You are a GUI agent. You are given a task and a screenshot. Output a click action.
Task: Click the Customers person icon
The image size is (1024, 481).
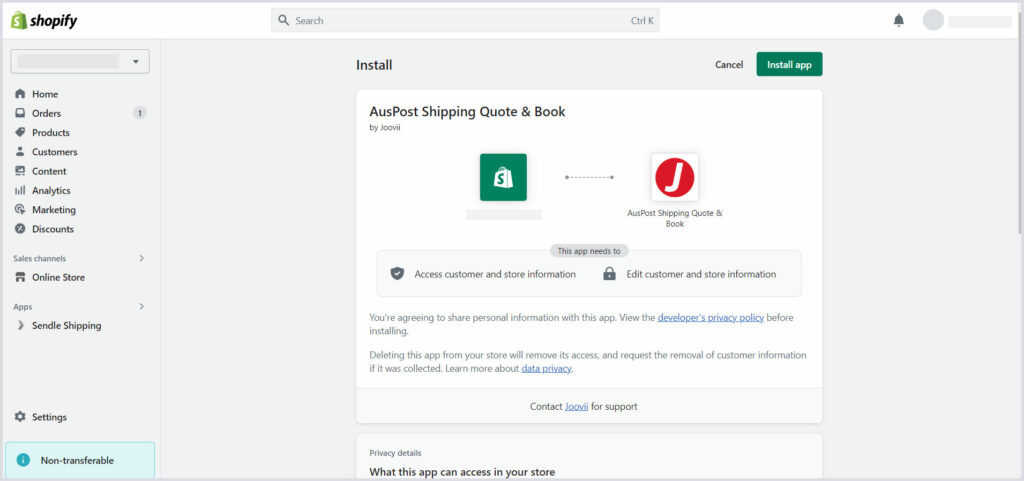(20, 151)
